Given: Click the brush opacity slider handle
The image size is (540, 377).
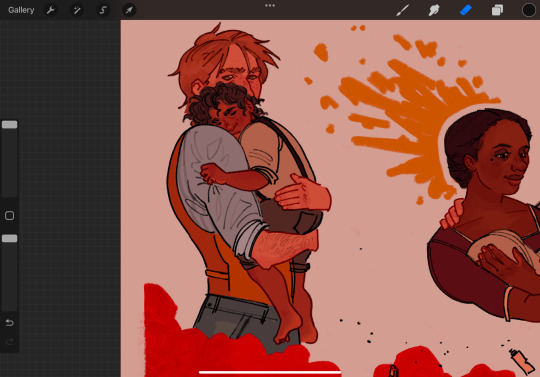Looking at the screenshot, I should (x=10, y=238).
